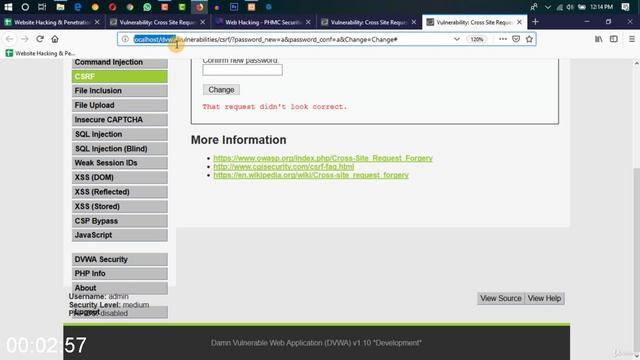640x360 pixels.
Task: Open Firefox Library icon
Action: (598, 39)
